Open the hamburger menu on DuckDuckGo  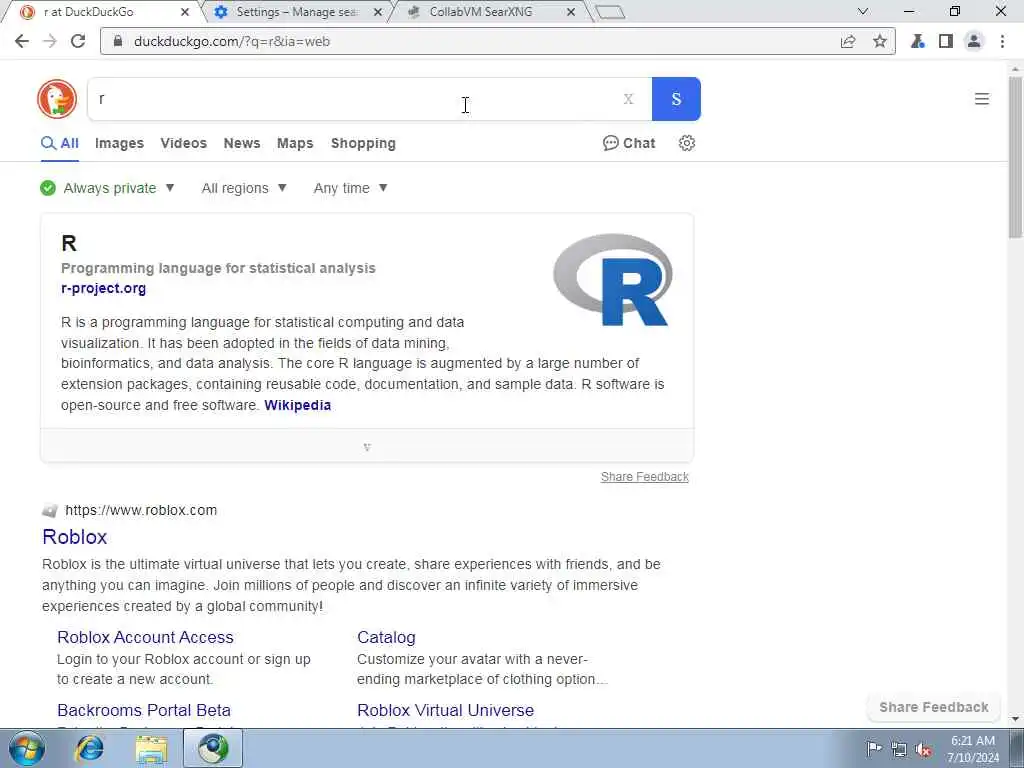click(x=982, y=99)
